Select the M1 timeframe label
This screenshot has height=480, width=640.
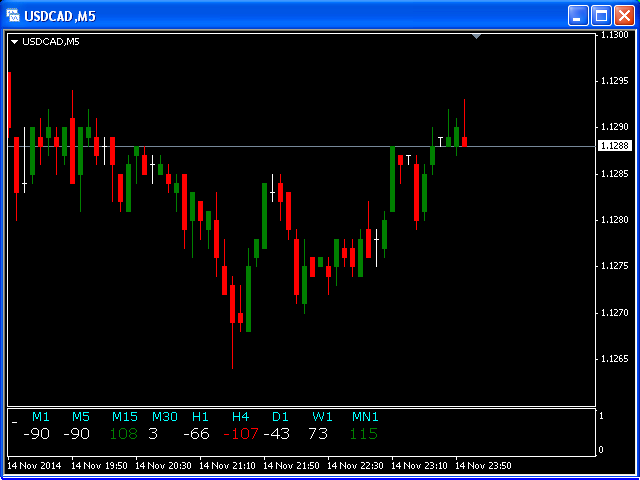pos(41,416)
